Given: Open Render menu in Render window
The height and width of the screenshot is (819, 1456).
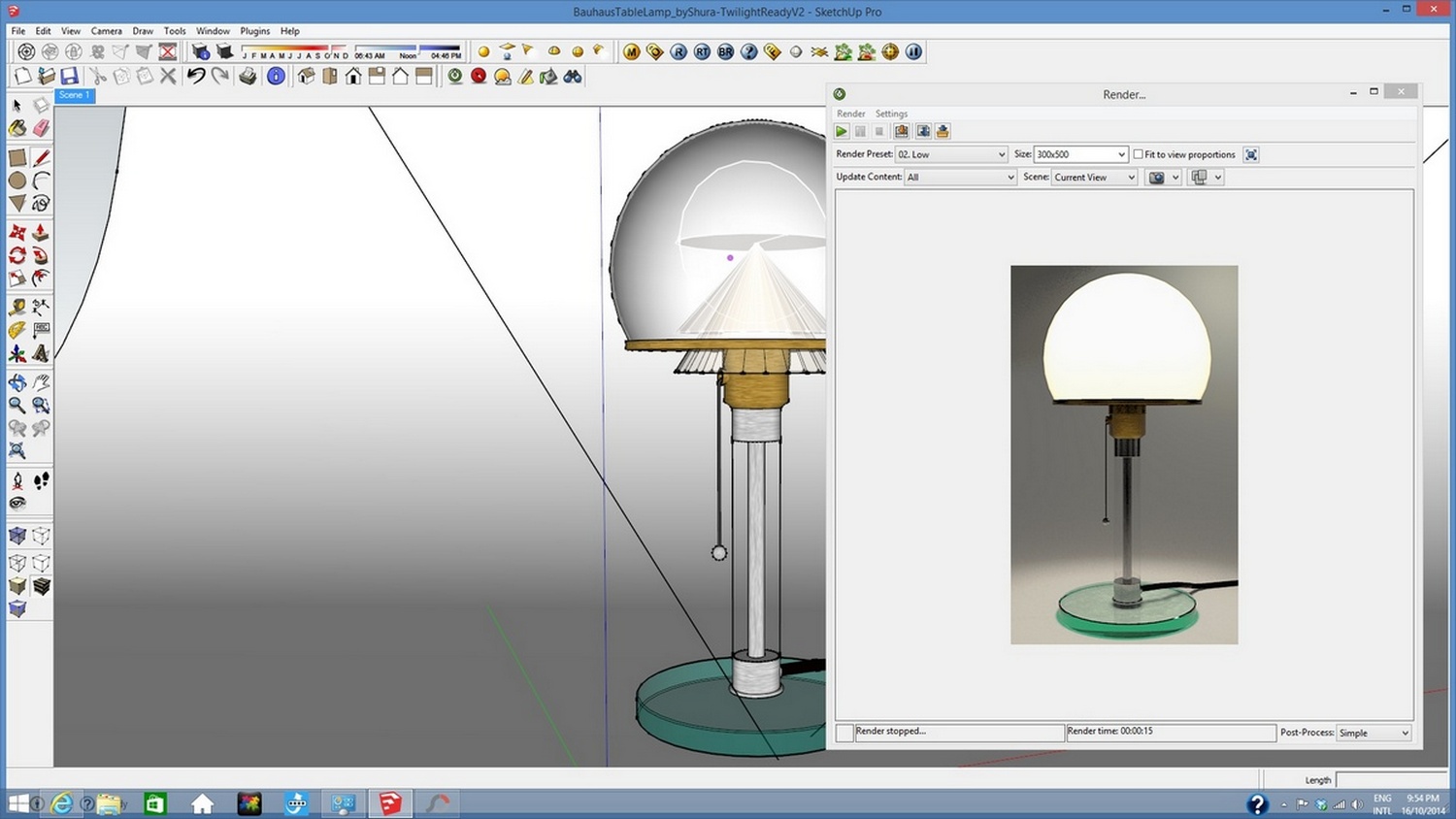Looking at the screenshot, I should (851, 114).
